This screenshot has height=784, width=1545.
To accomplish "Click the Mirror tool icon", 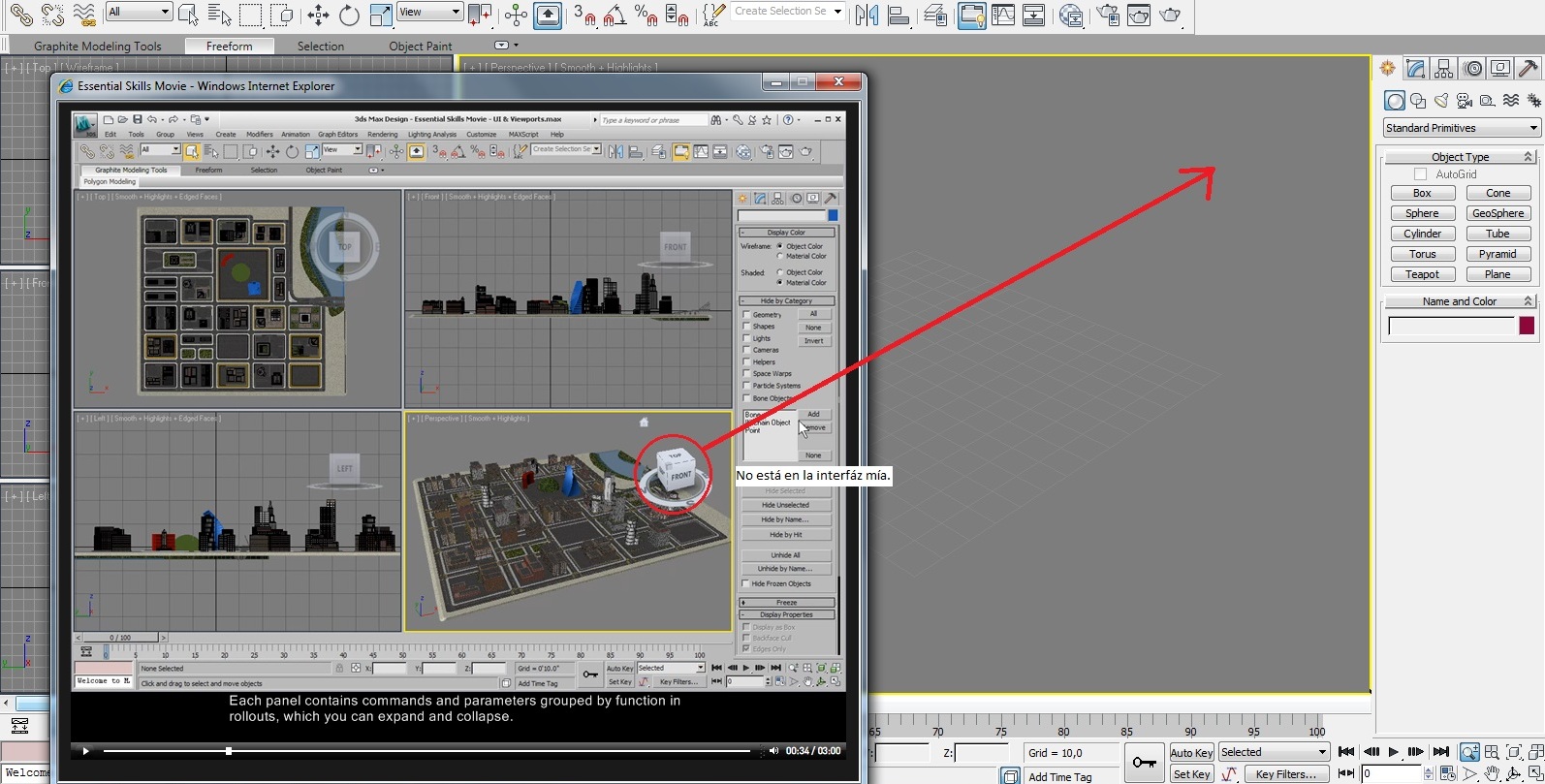I will tap(867, 15).
